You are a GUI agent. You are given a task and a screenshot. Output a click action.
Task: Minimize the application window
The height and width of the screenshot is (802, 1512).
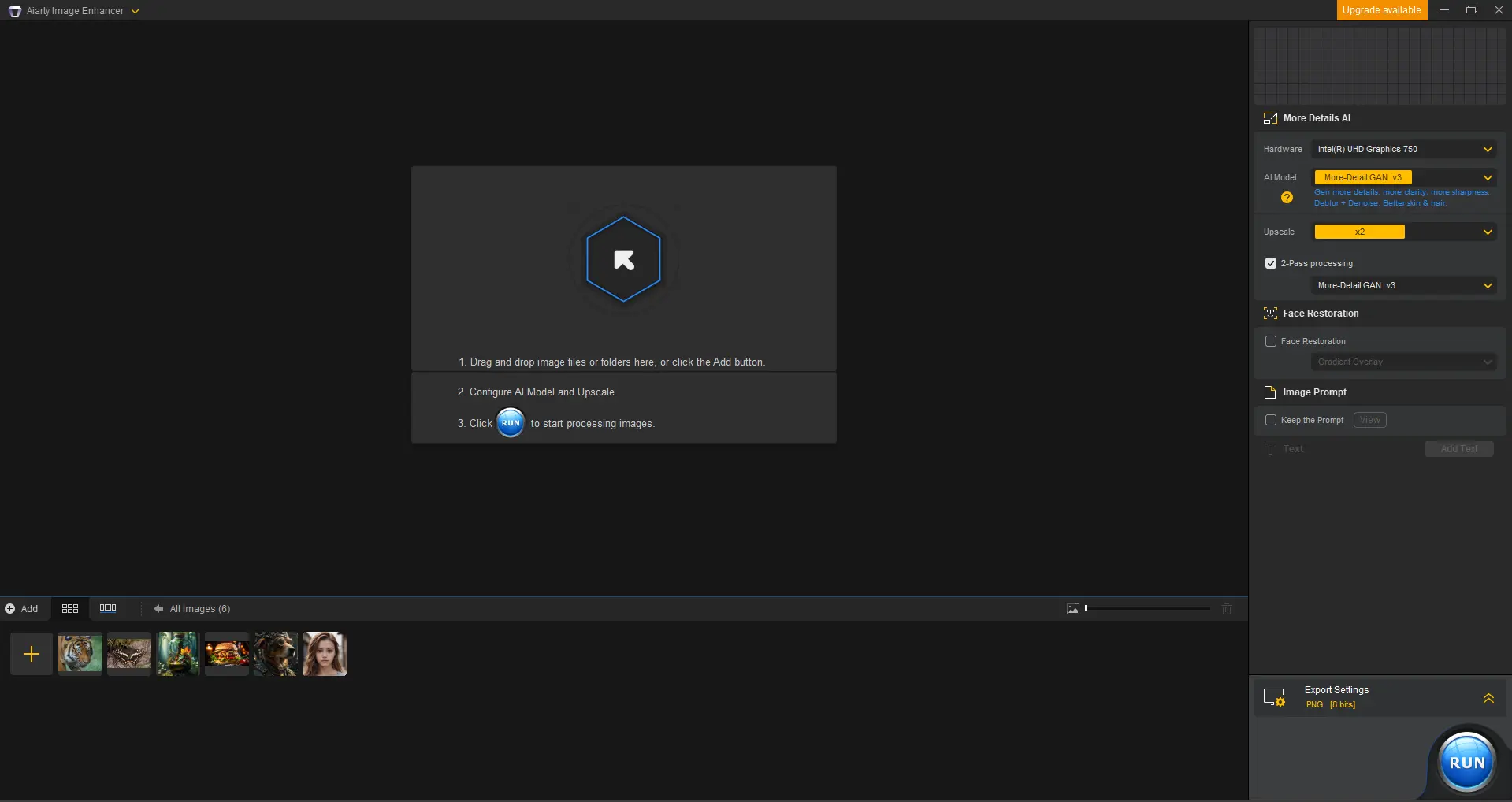click(1443, 10)
